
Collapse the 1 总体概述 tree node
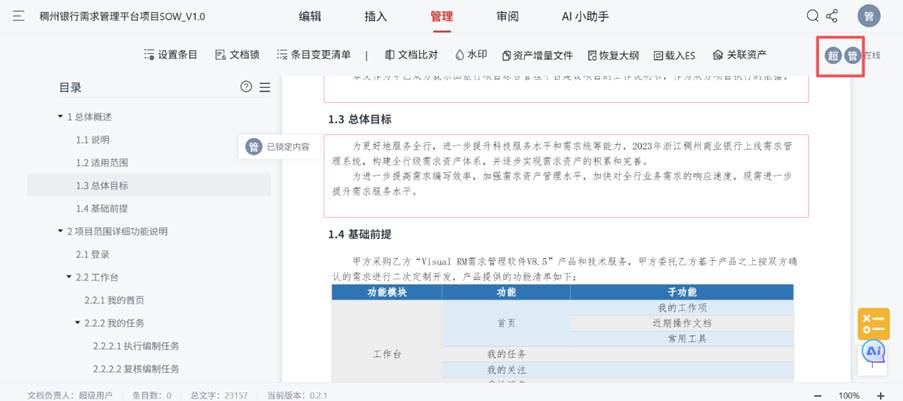[x=60, y=116]
